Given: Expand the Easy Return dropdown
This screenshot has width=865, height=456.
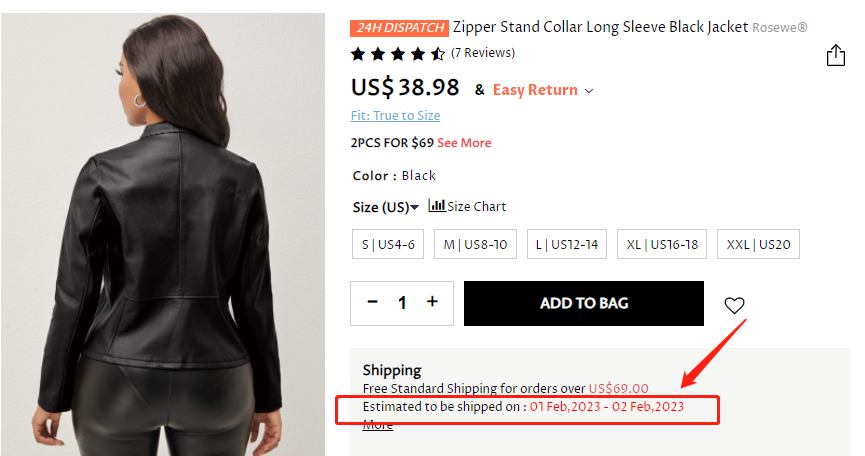Looking at the screenshot, I should point(543,90).
